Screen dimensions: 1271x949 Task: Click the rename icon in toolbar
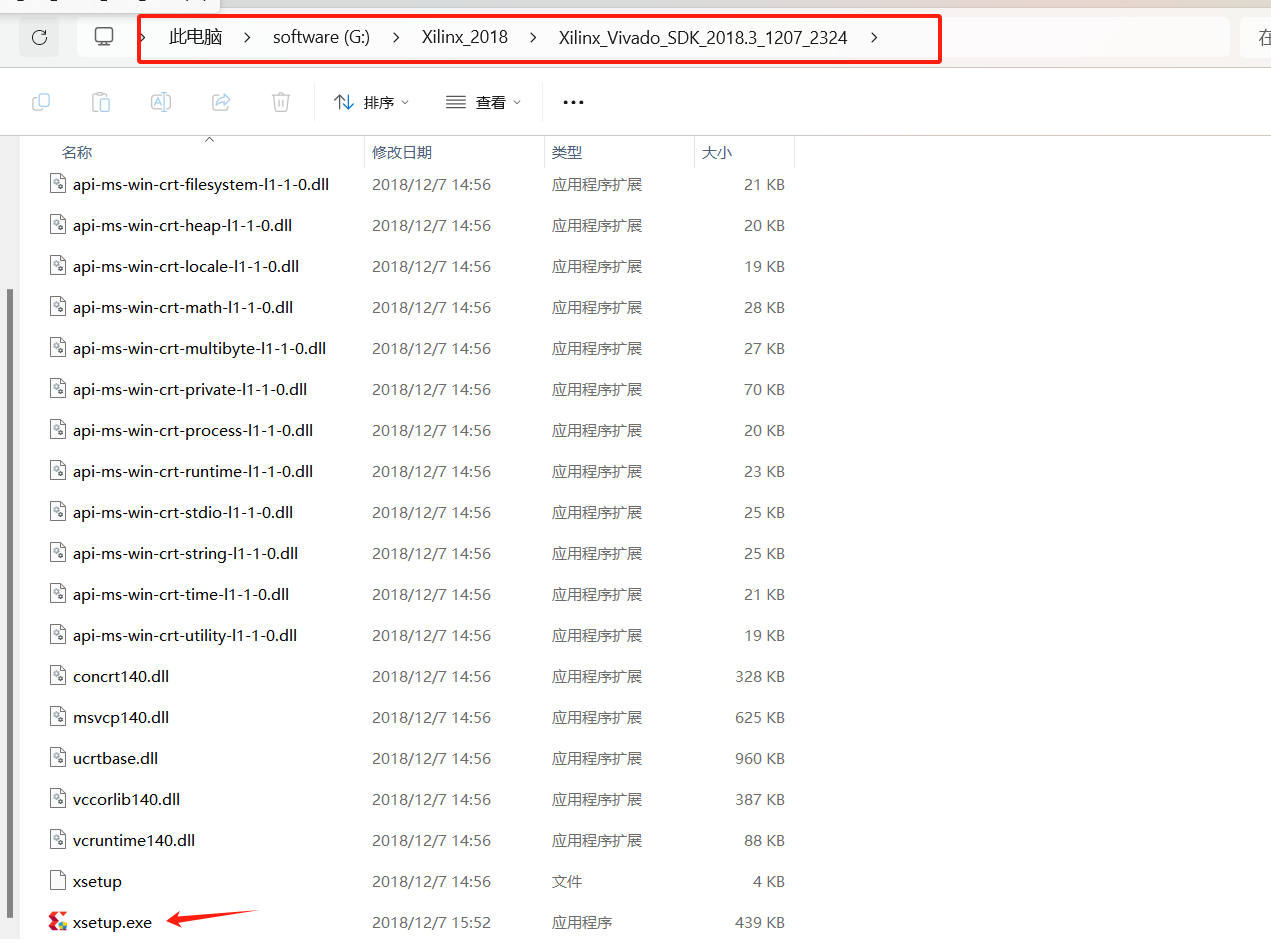point(161,102)
